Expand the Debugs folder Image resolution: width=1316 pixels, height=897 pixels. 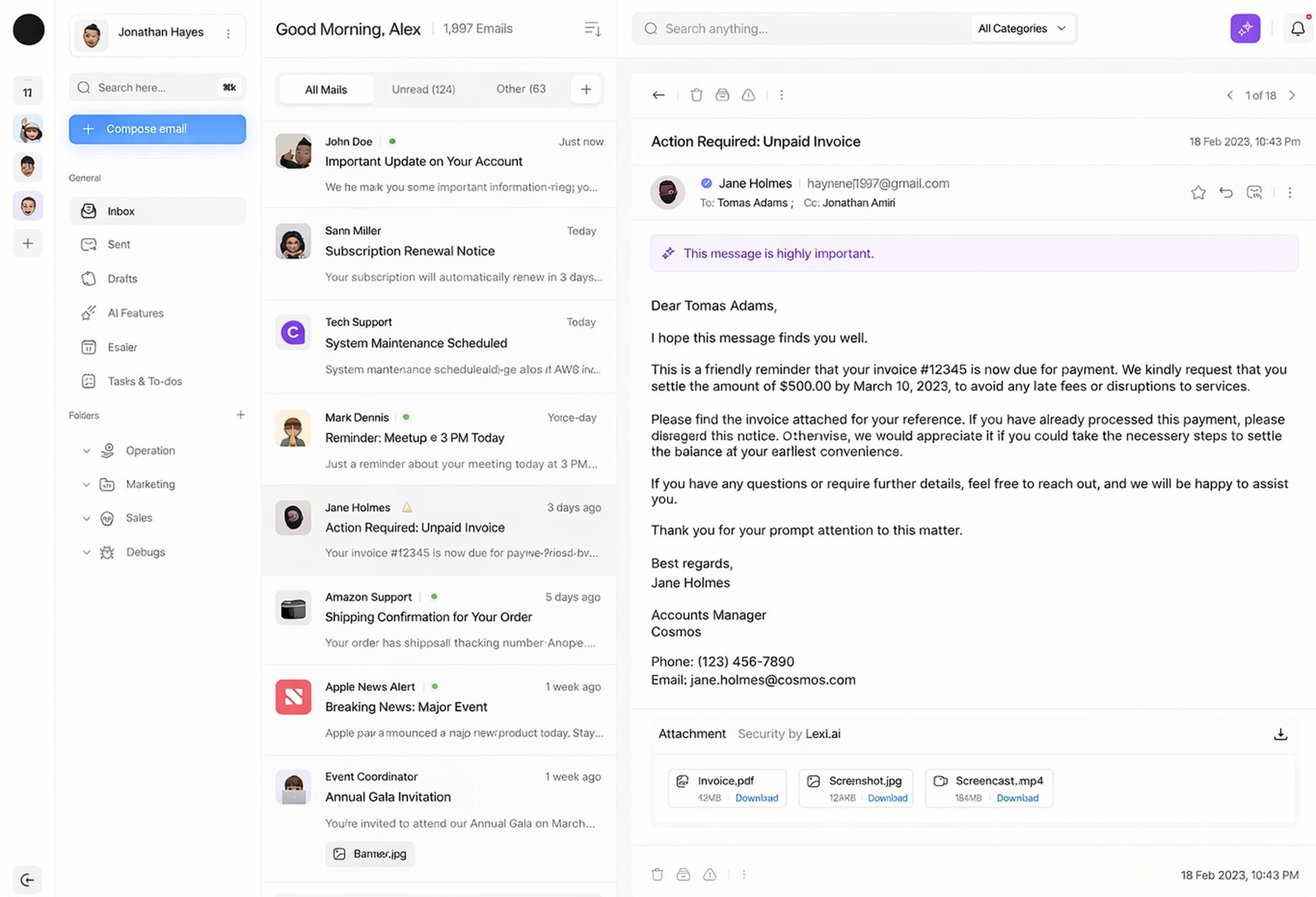click(87, 552)
